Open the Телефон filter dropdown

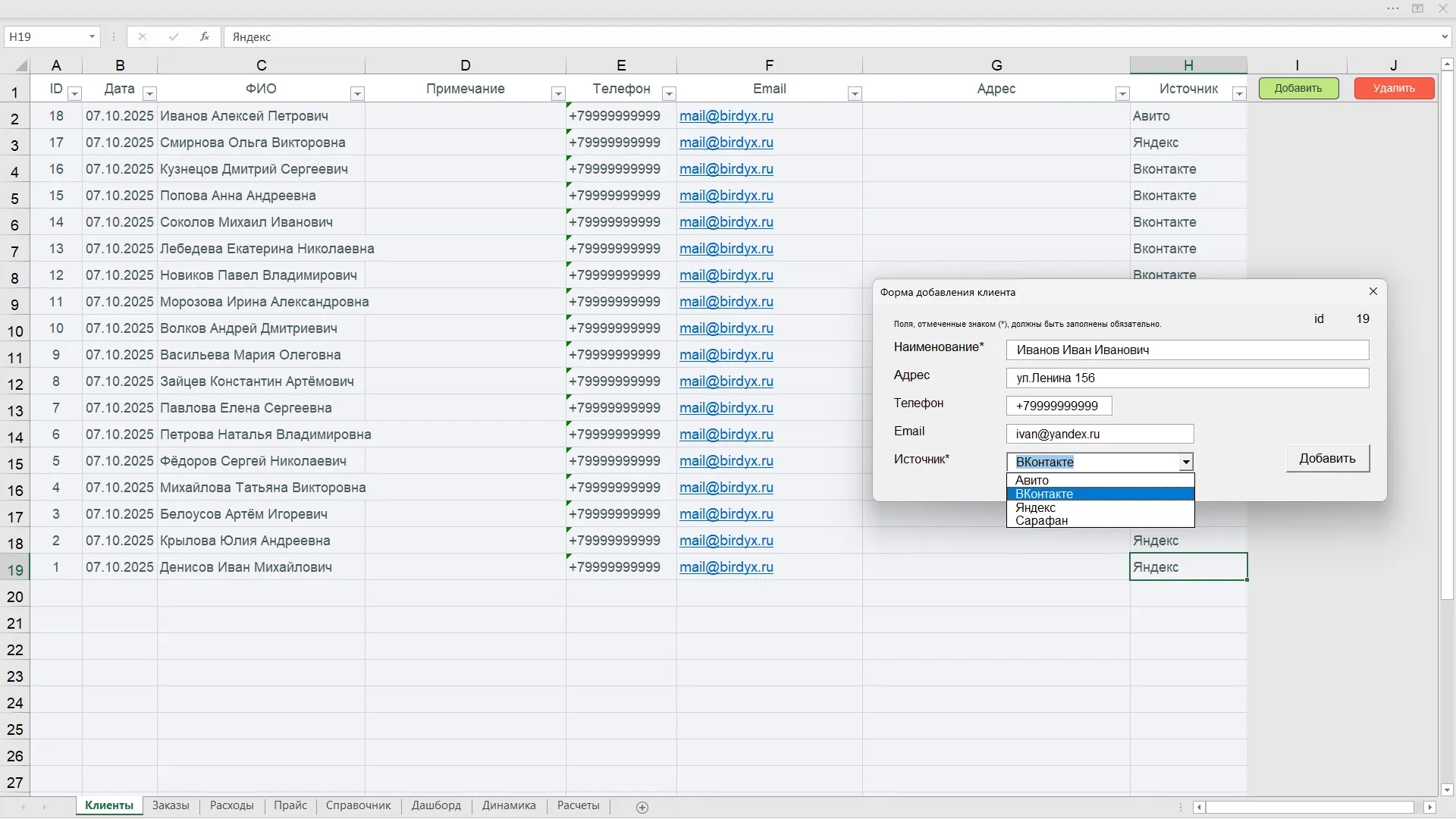coord(669,93)
